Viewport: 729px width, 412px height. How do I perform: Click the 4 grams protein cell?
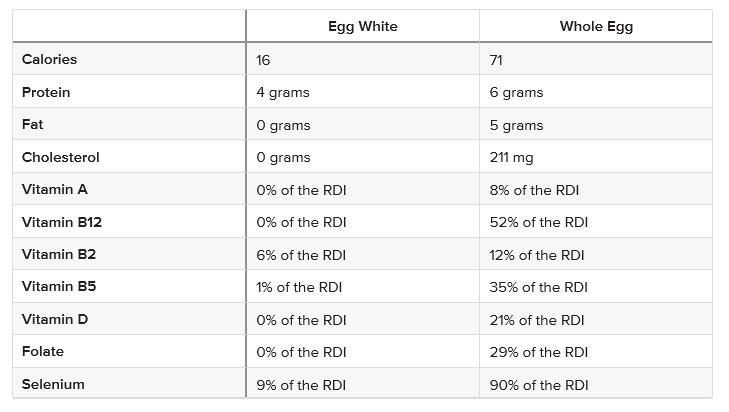[283, 92]
